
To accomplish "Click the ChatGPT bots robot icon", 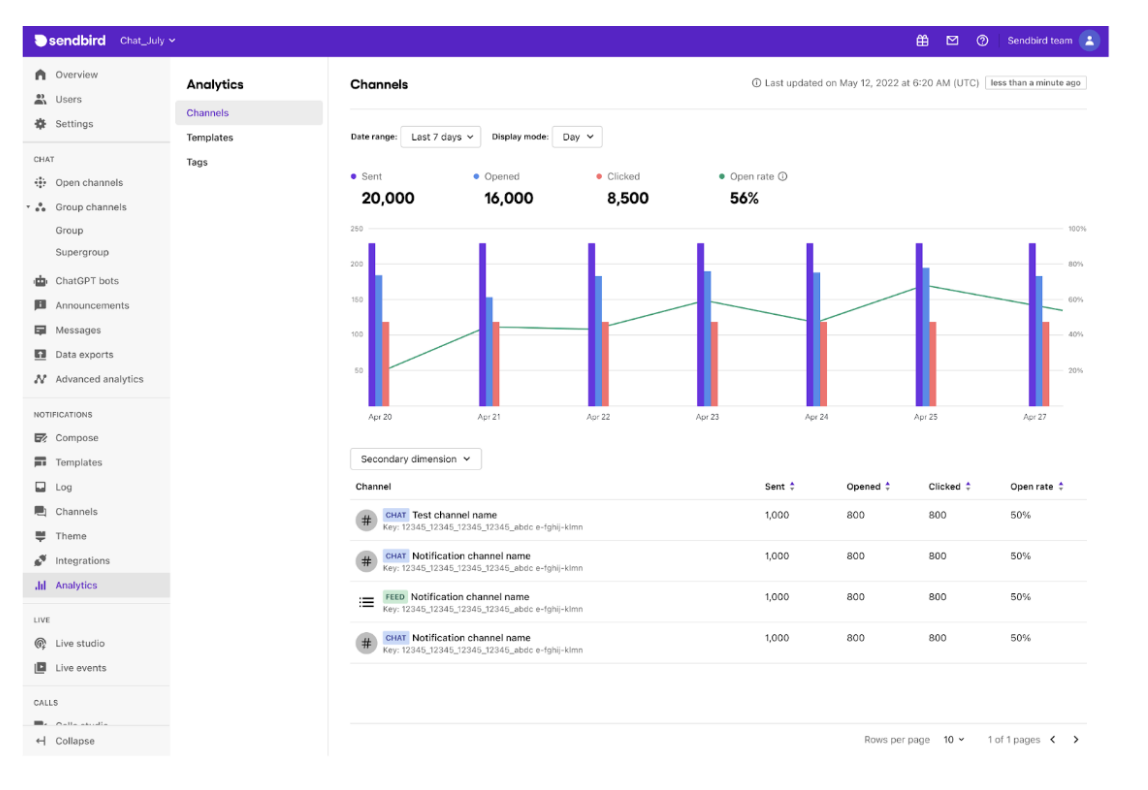I will click(x=40, y=281).
